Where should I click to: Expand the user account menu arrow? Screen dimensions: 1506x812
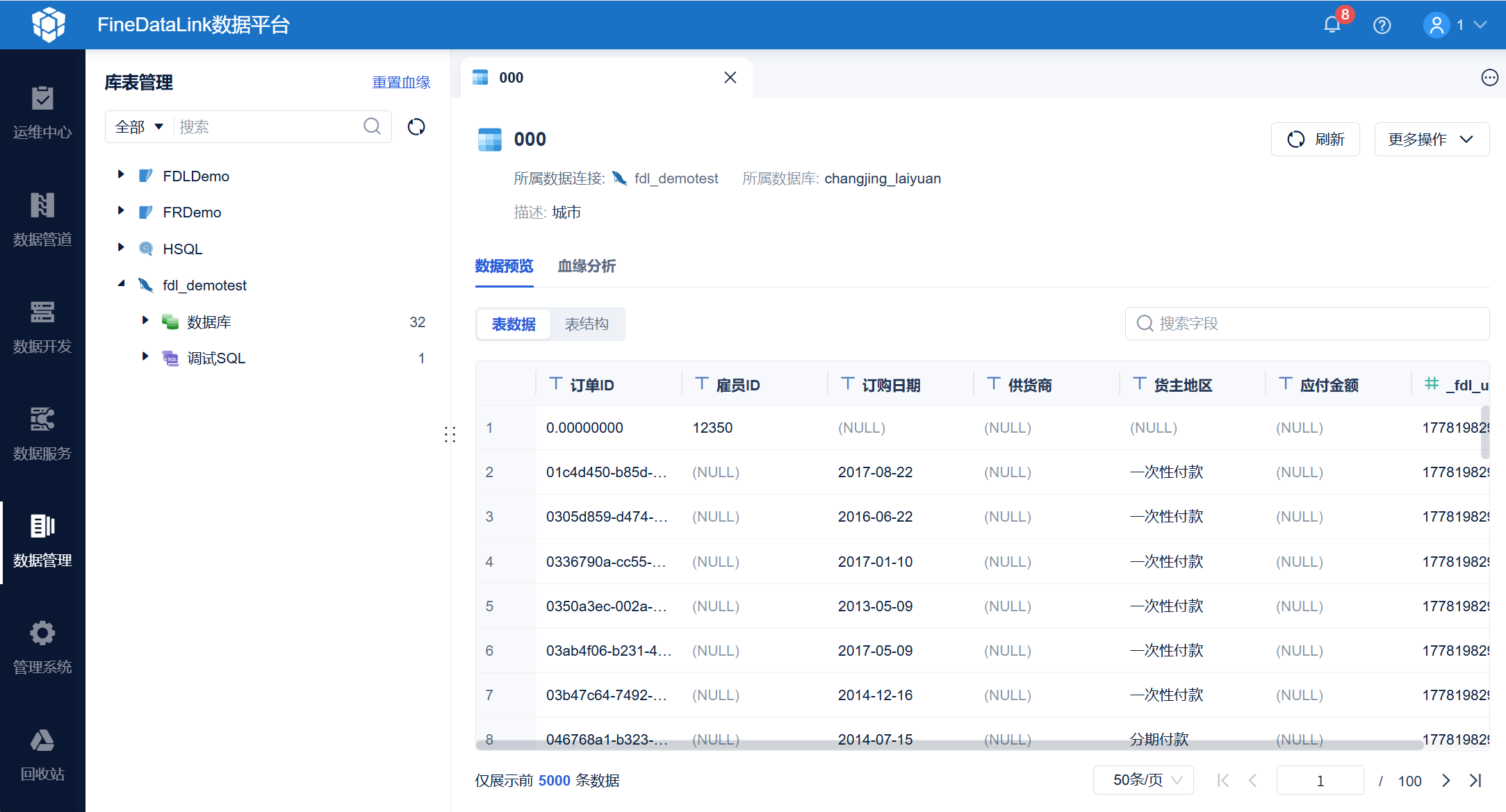1480,25
